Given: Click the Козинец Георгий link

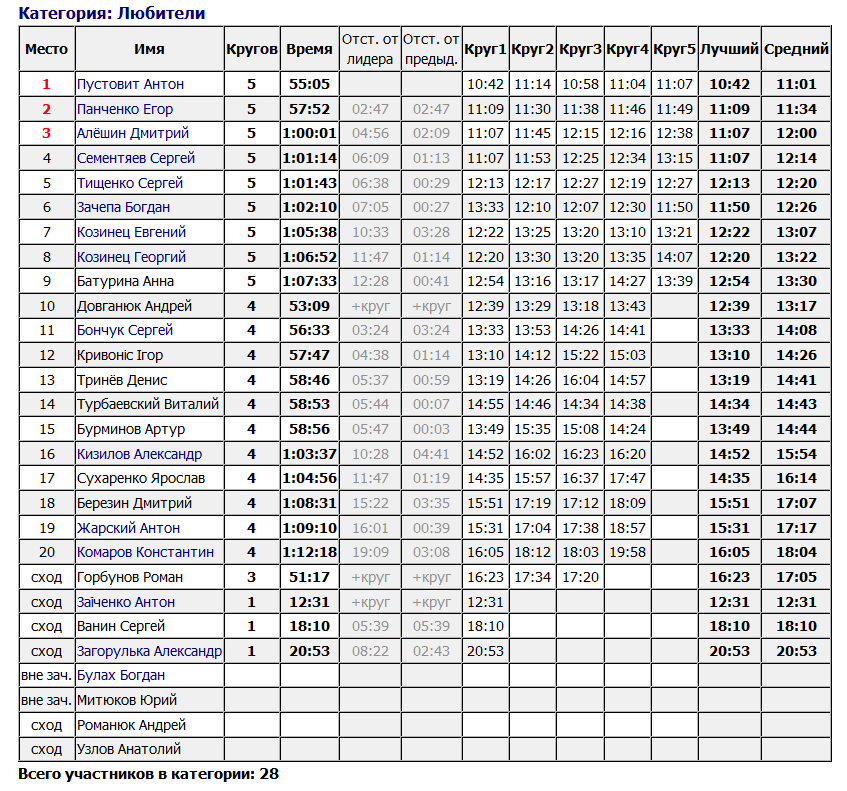Looking at the screenshot, I should click(132, 257).
